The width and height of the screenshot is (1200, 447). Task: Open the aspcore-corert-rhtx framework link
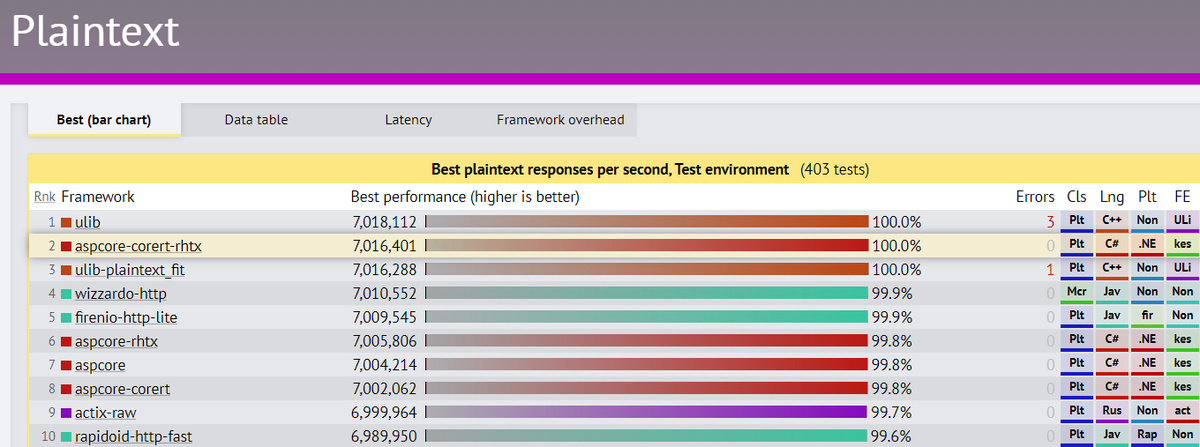click(x=144, y=246)
